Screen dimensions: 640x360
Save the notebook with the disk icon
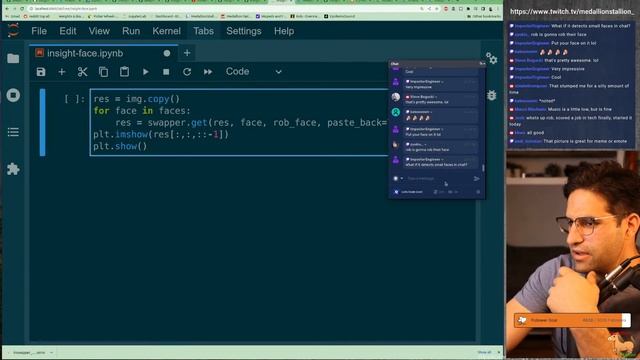pyautogui.click(x=41, y=72)
